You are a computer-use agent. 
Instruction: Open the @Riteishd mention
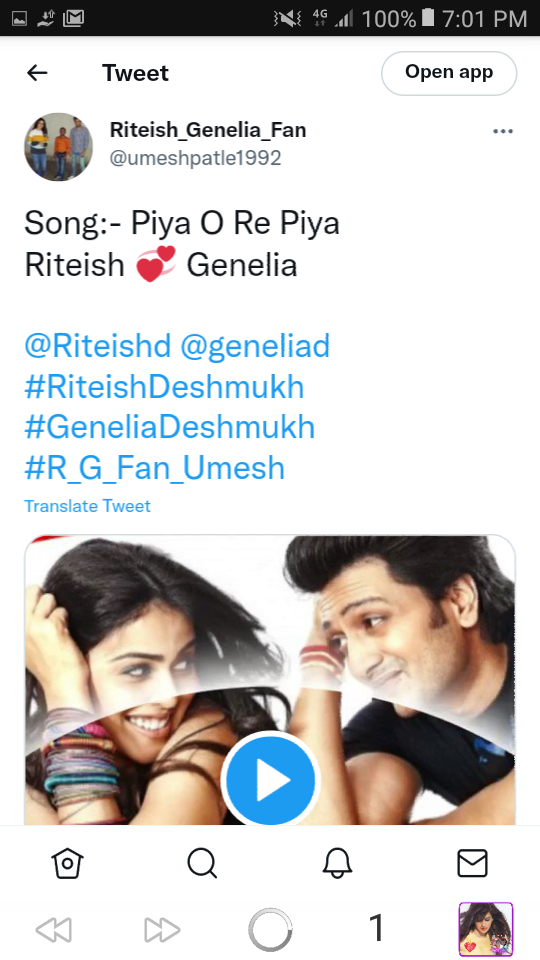97,346
